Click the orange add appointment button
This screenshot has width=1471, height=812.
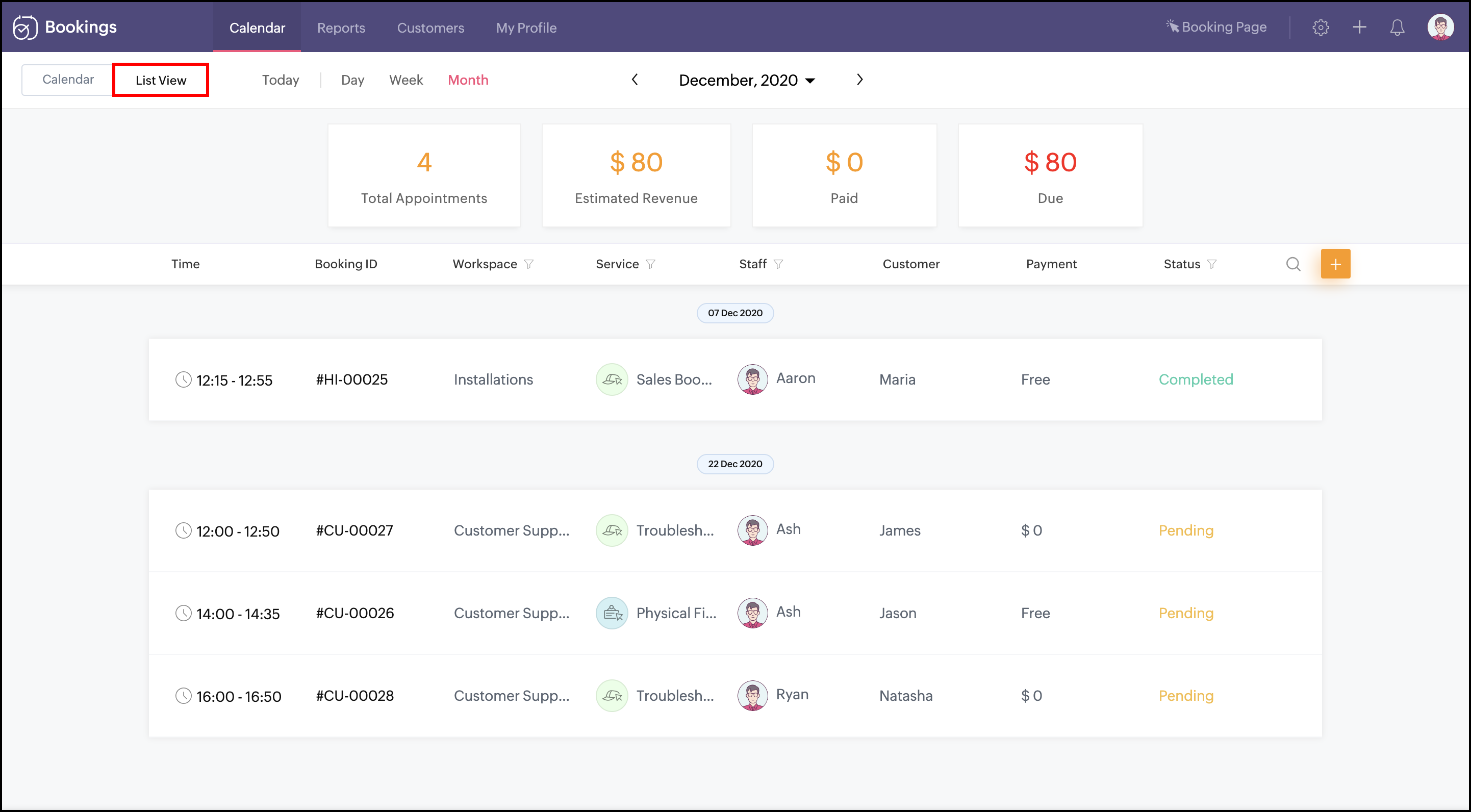tap(1335, 264)
